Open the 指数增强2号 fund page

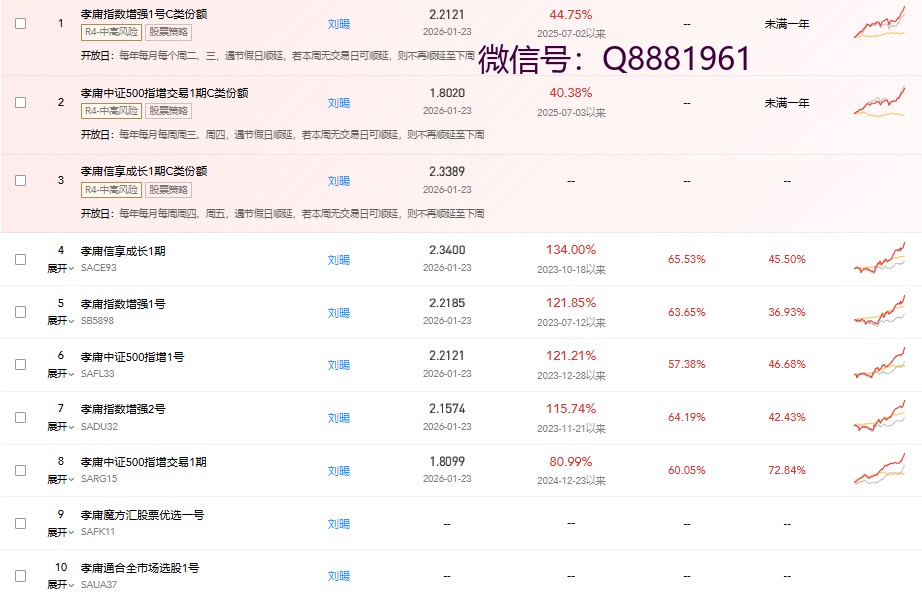point(123,409)
